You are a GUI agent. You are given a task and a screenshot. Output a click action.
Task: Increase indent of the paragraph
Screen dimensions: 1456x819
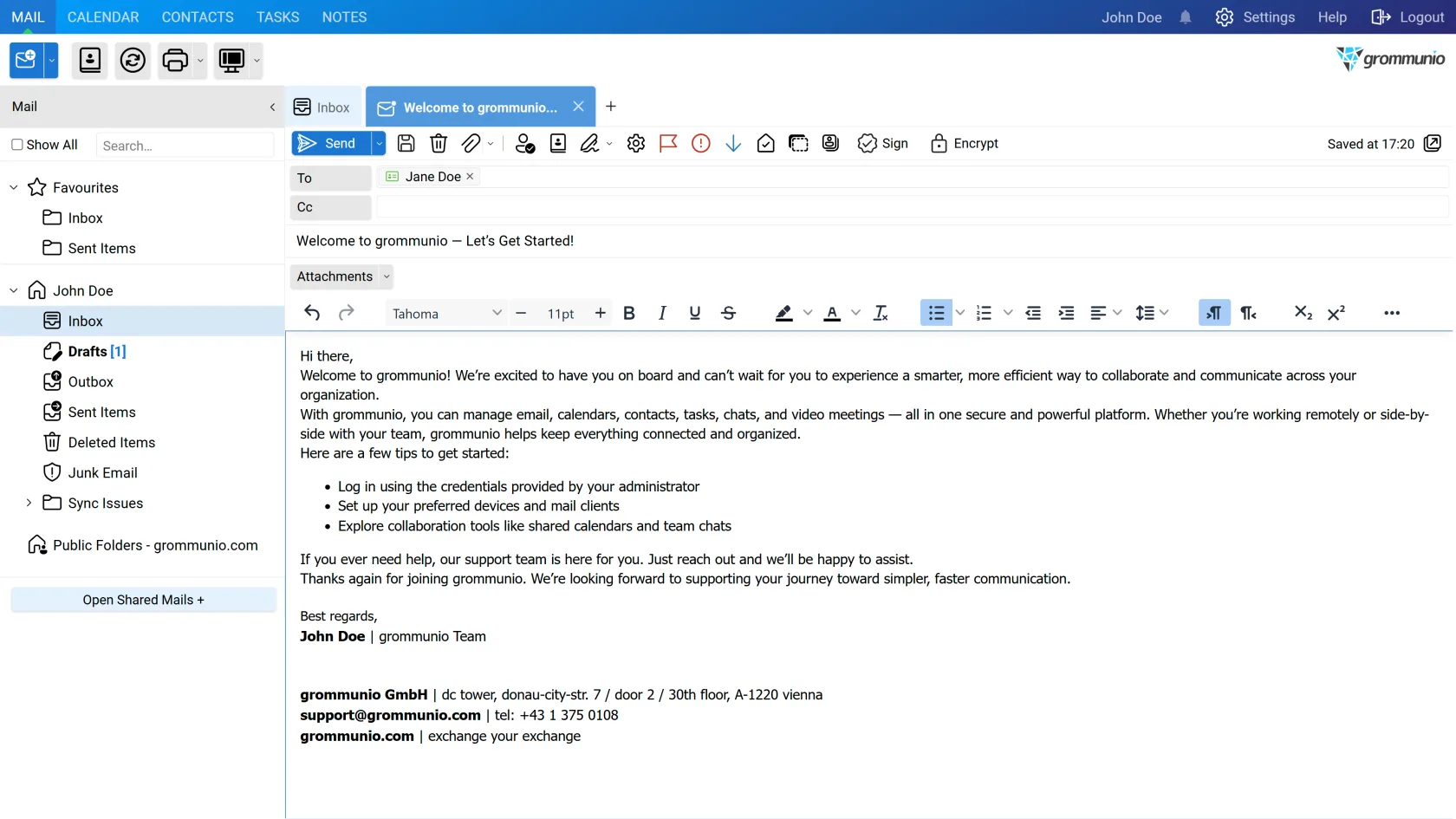[1066, 313]
